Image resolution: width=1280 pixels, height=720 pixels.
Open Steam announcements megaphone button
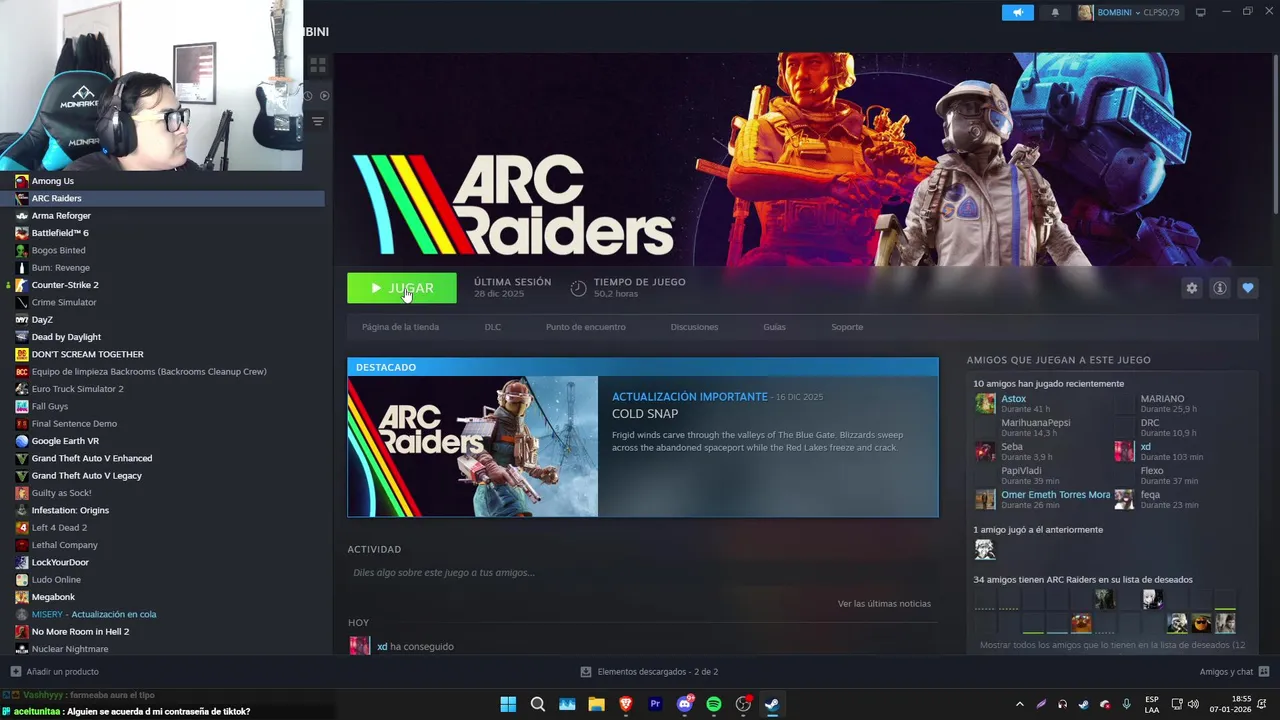1017,12
